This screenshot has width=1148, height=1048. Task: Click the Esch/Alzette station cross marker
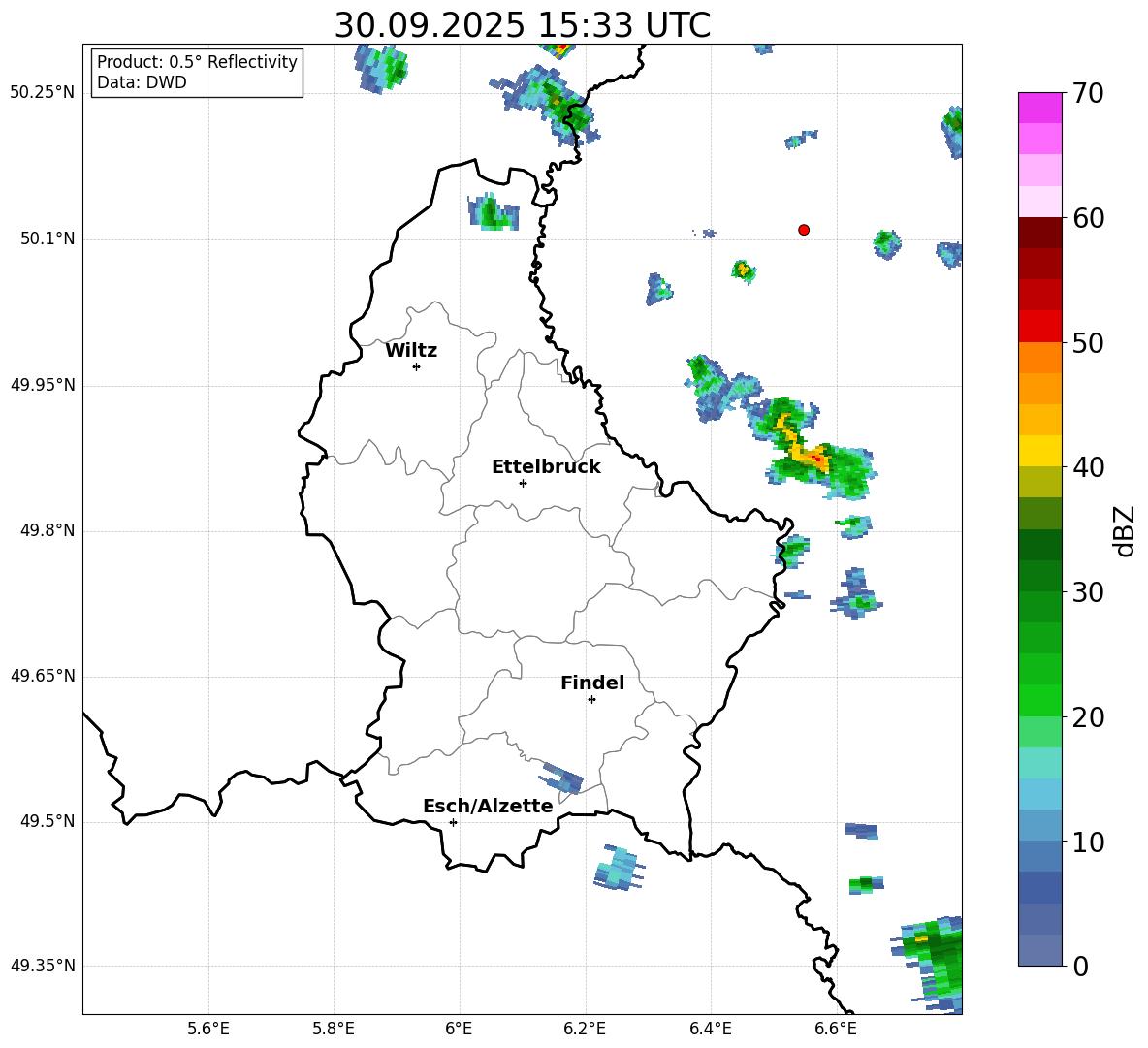tap(453, 822)
